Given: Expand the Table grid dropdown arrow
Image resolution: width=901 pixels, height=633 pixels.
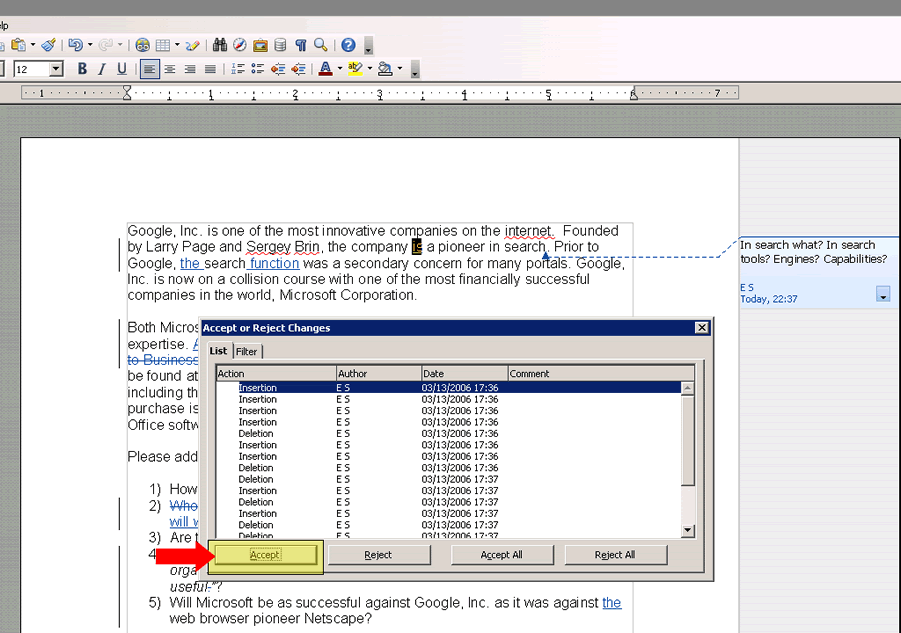Looking at the screenshot, I should click(177, 45).
